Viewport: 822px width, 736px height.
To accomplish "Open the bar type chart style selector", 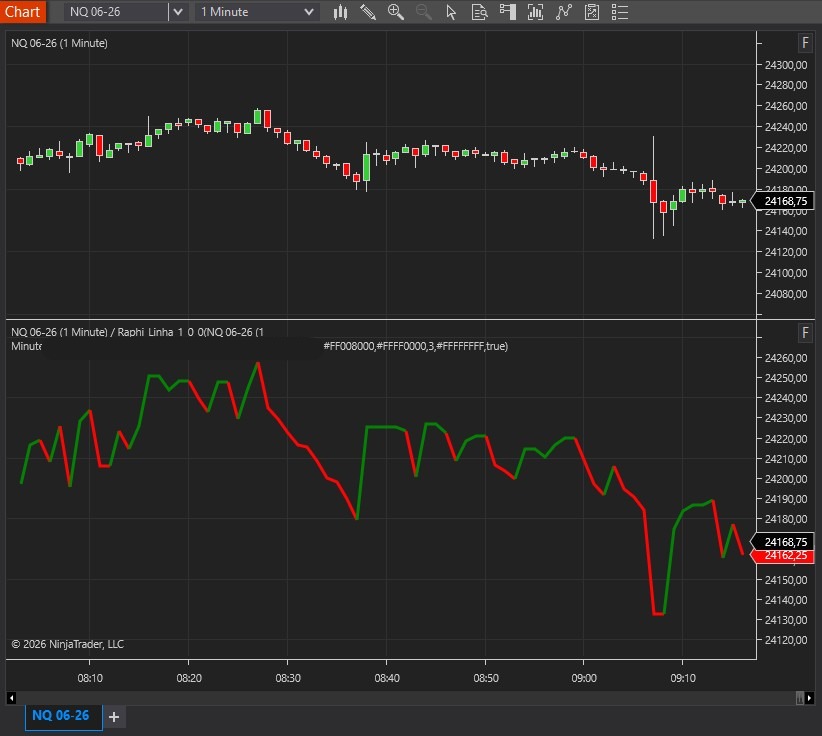I will pyautogui.click(x=340, y=12).
